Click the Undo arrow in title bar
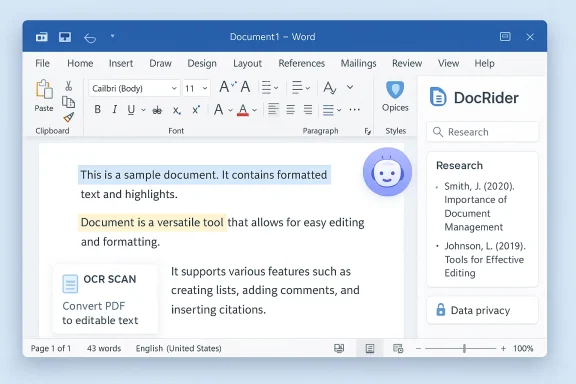576x384 pixels. [90, 37]
